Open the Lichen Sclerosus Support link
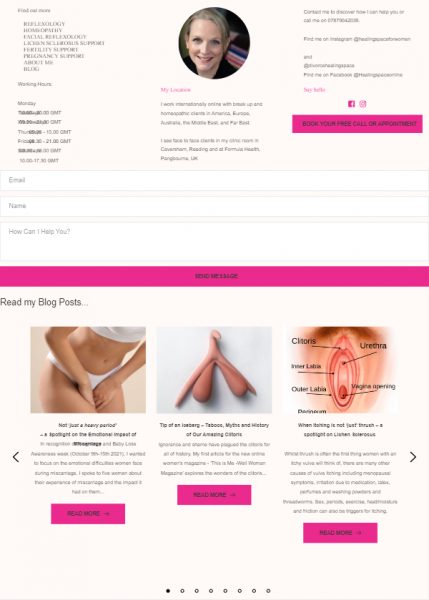 point(64,43)
